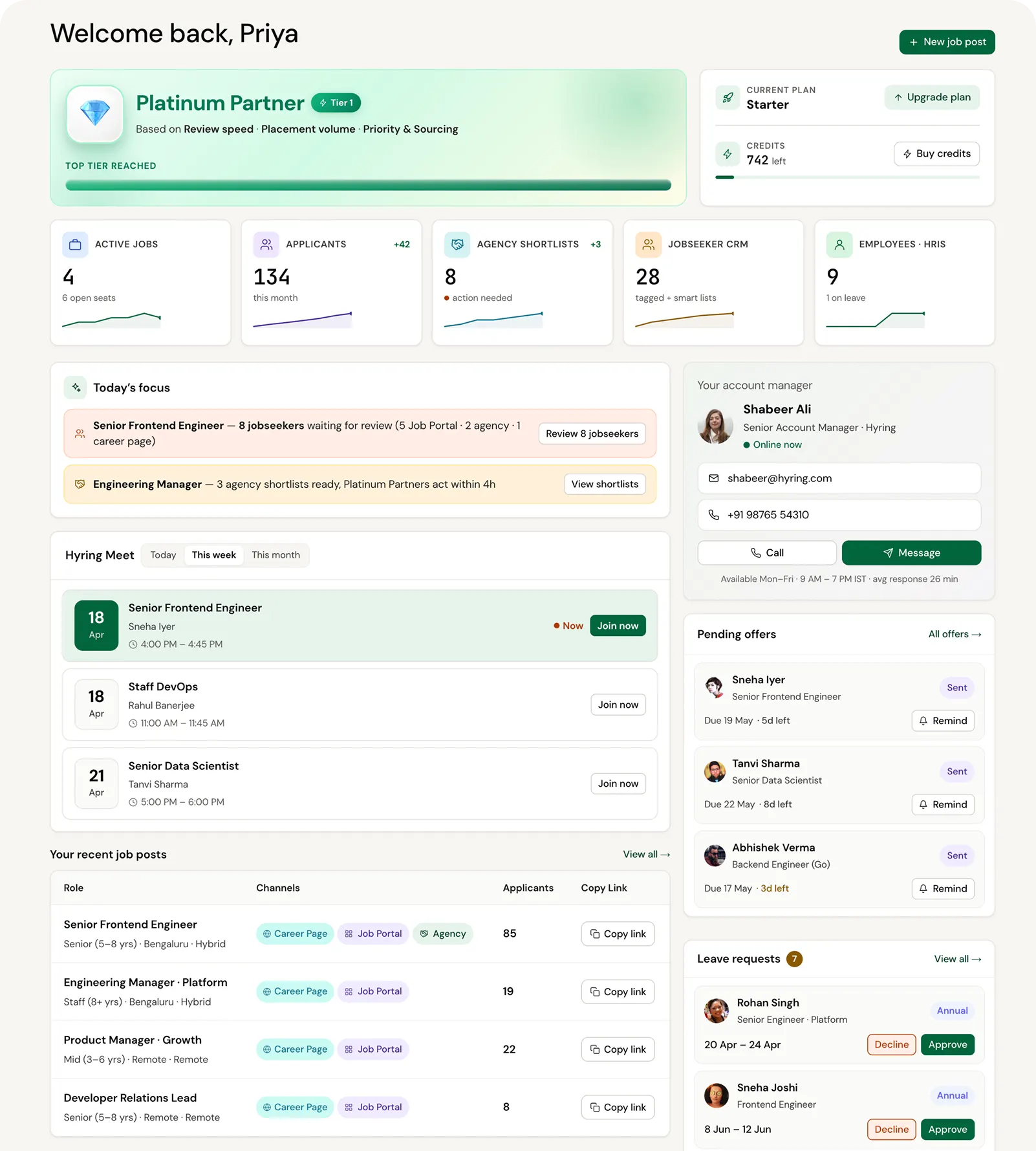Decline Sneha Joshi's leave request

pyautogui.click(x=891, y=1129)
